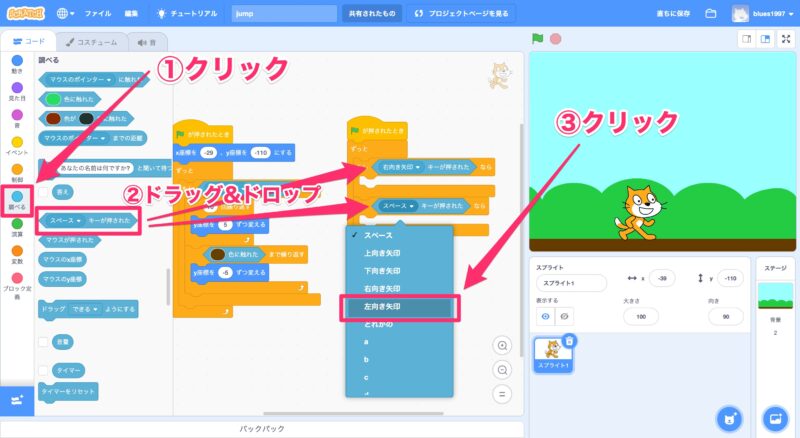Check the 音量 checkbox

(x=43, y=341)
